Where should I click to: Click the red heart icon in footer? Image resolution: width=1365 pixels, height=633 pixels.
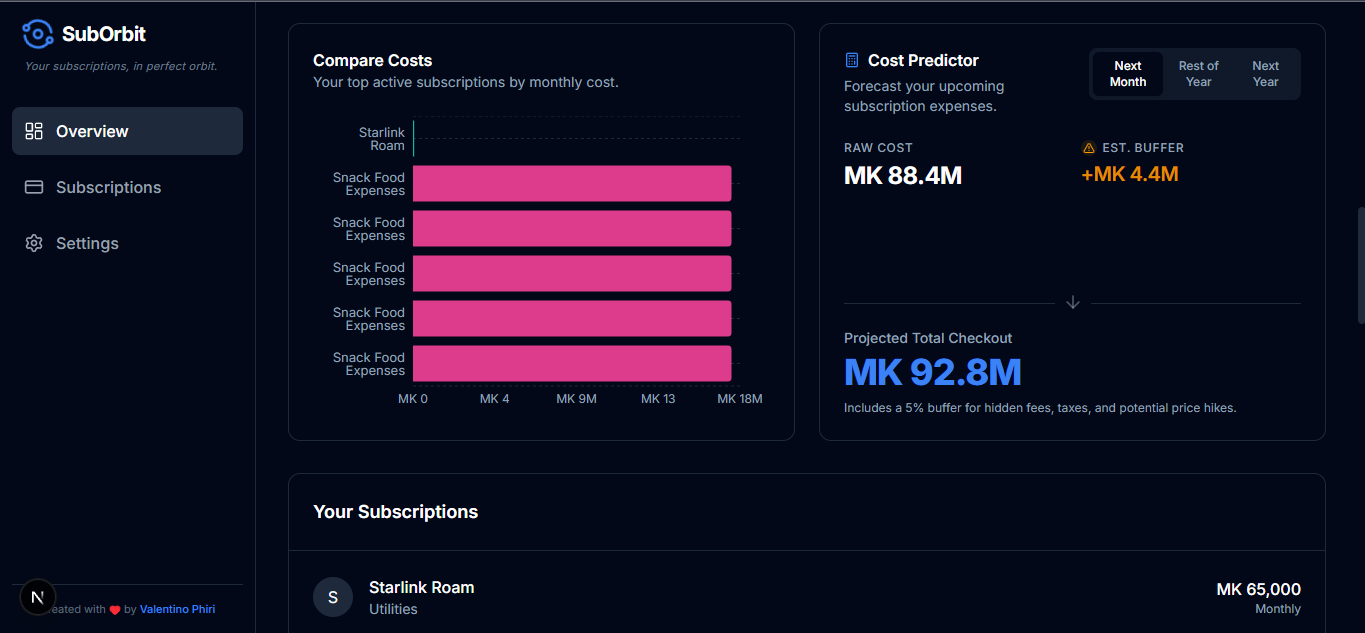click(x=115, y=610)
